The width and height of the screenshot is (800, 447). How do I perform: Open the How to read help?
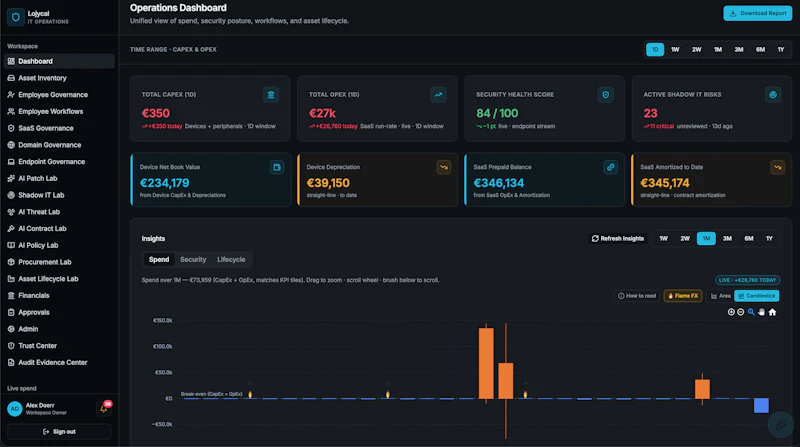[637, 296]
